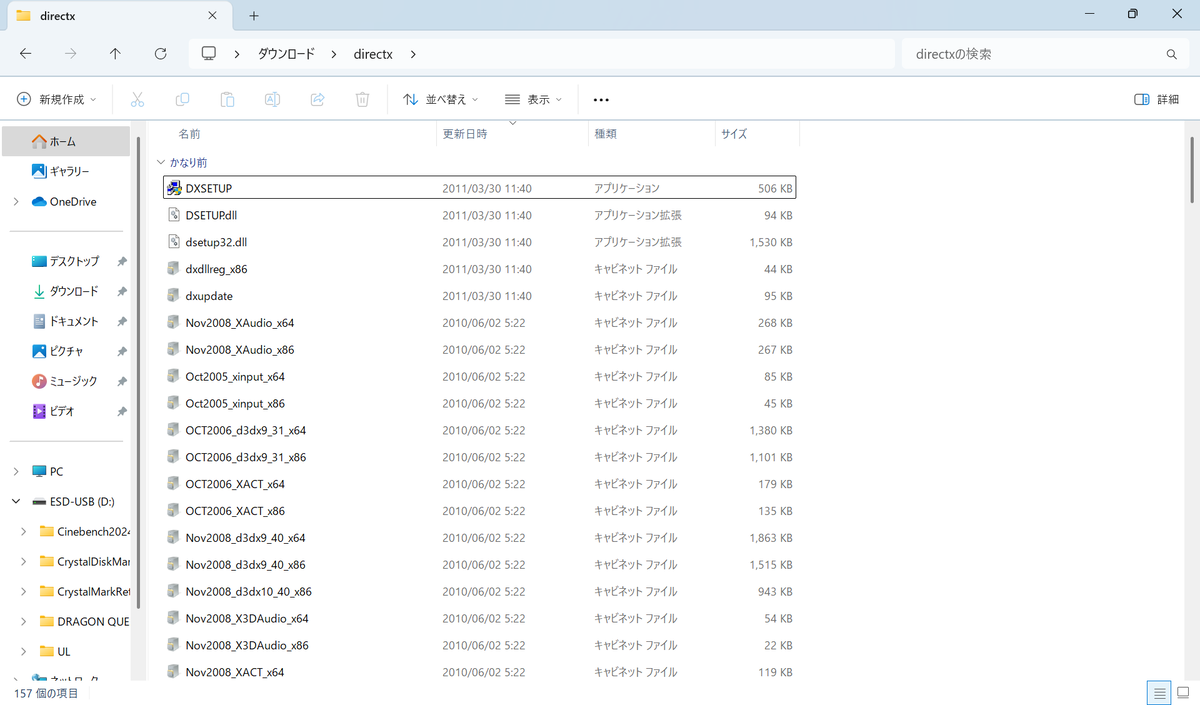Go up one folder level
The width and height of the screenshot is (1200, 705).
115,54
